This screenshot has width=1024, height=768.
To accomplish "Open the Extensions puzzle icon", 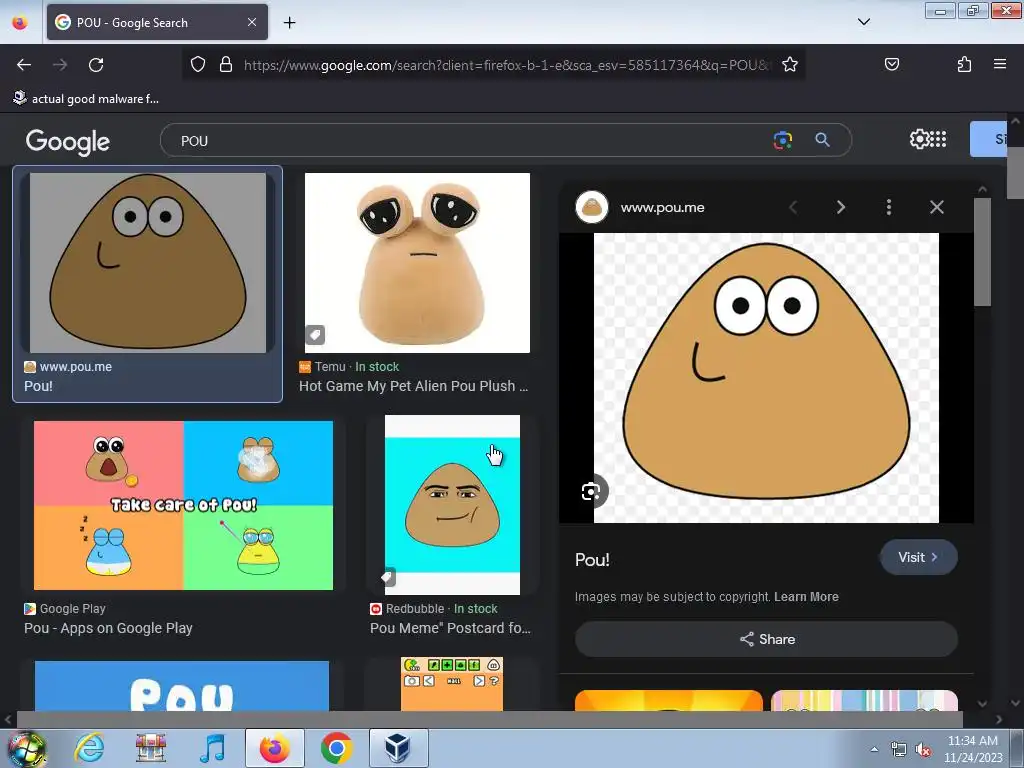I will tap(964, 64).
